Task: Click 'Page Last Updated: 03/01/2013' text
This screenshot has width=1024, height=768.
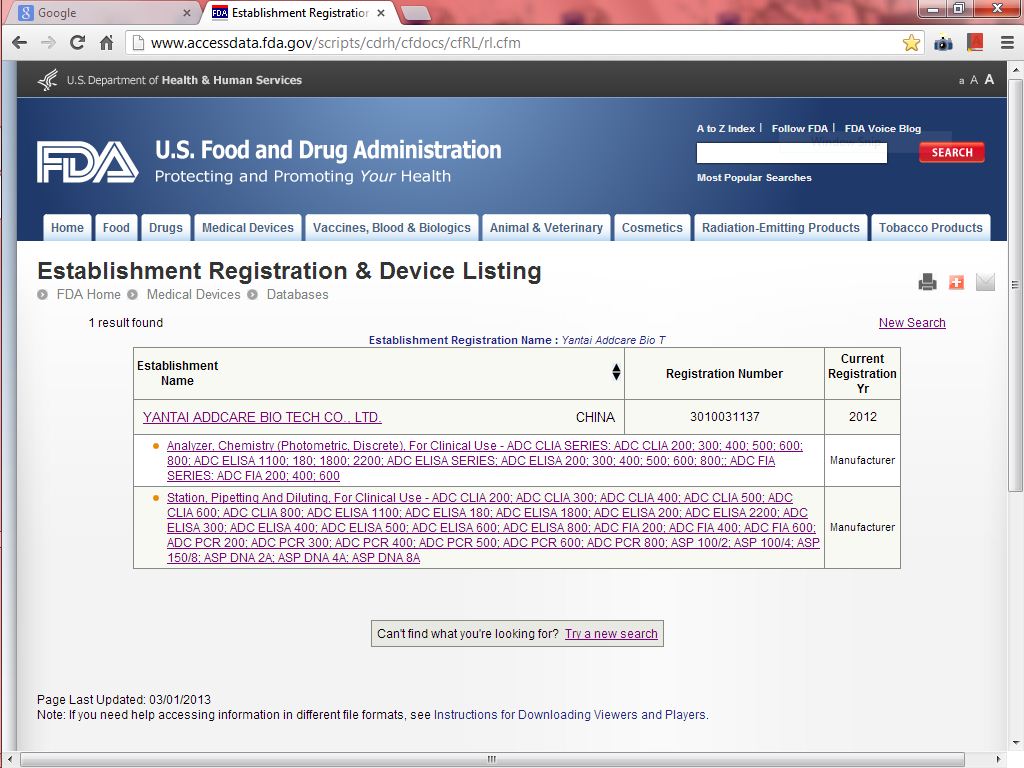Action: [x=124, y=699]
